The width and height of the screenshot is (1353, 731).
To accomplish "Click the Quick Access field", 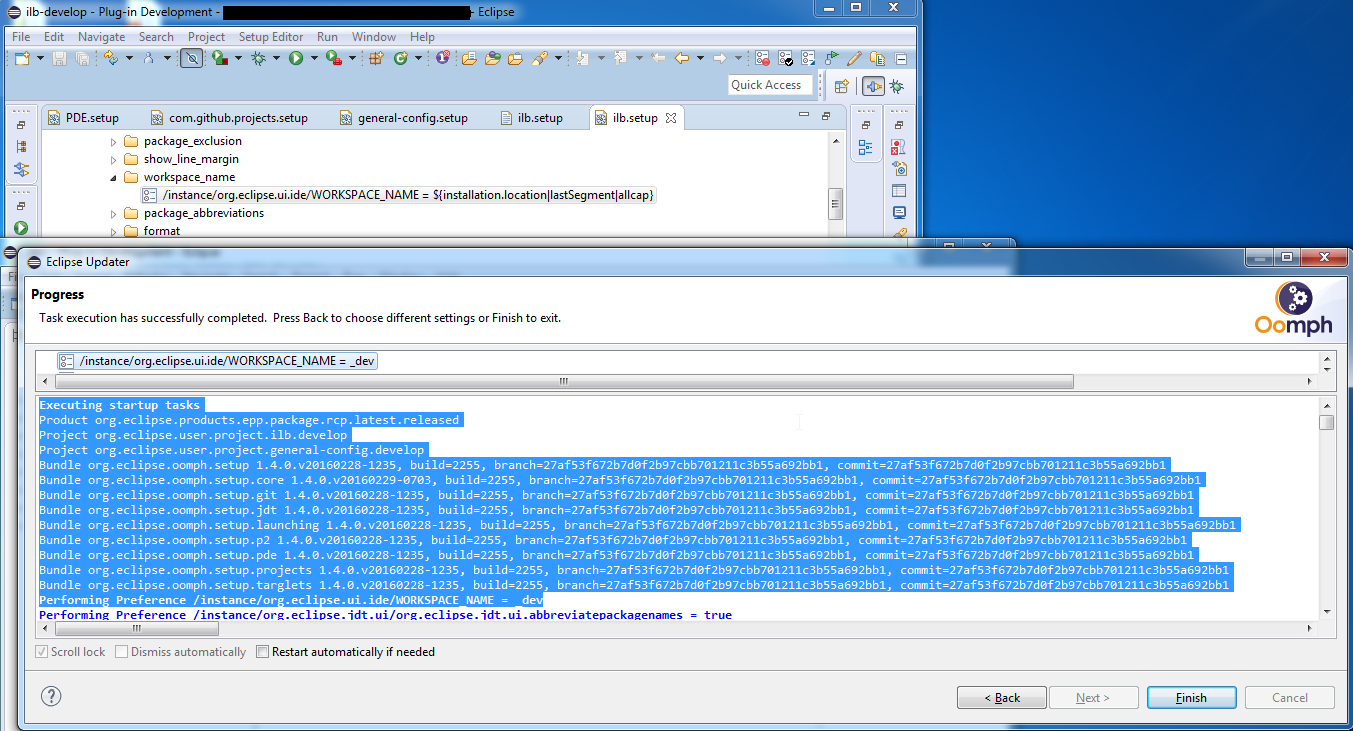I will click(768, 85).
